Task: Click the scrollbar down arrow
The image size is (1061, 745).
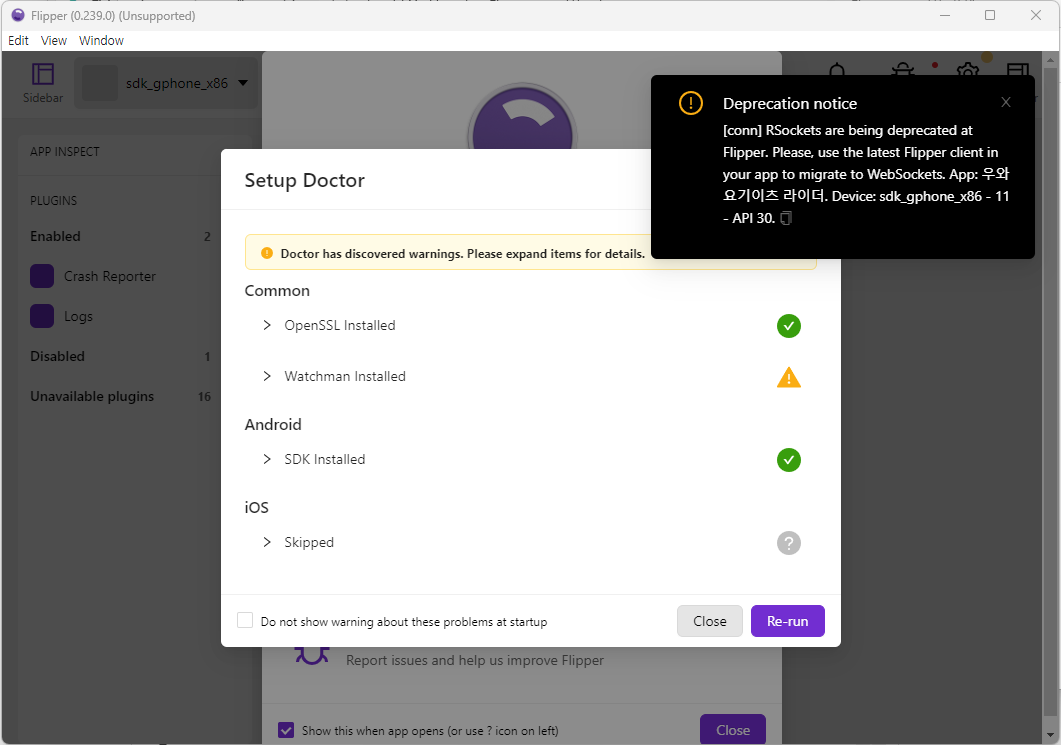Action: [x=1050, y=736]
